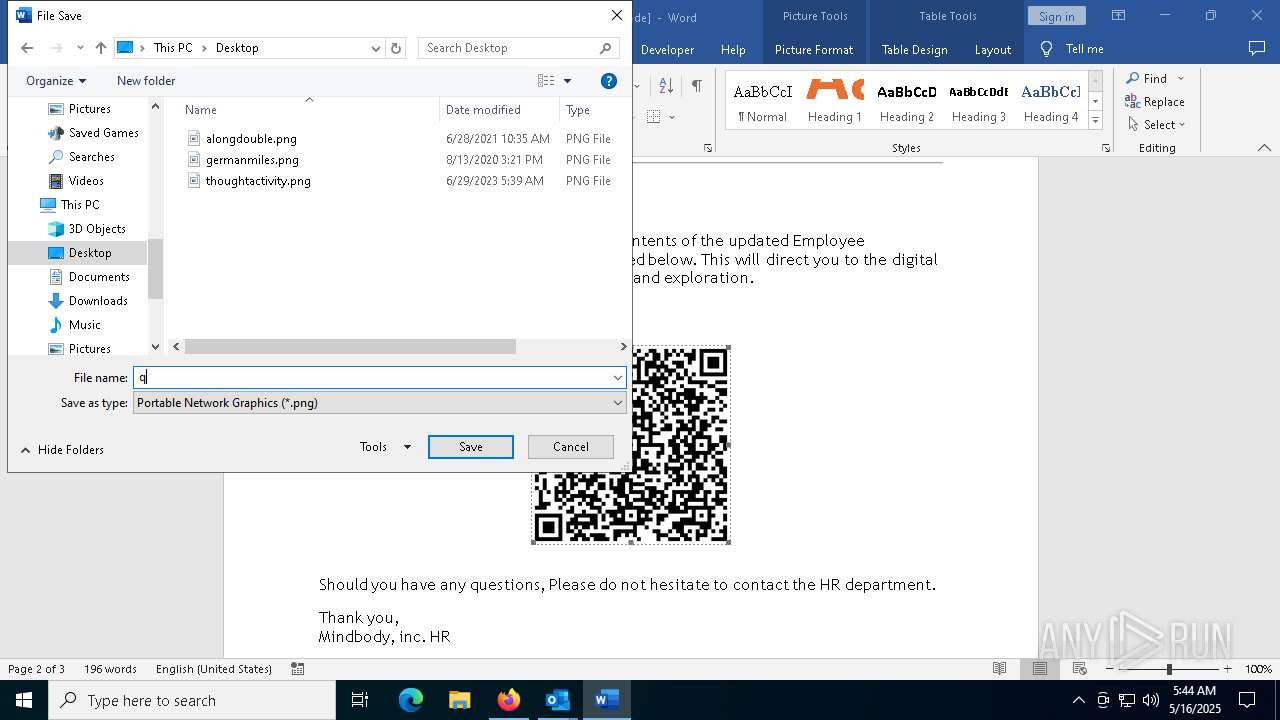Open recent locations dropdown arrow
The image size is (1280, 720).
[80, 48]
